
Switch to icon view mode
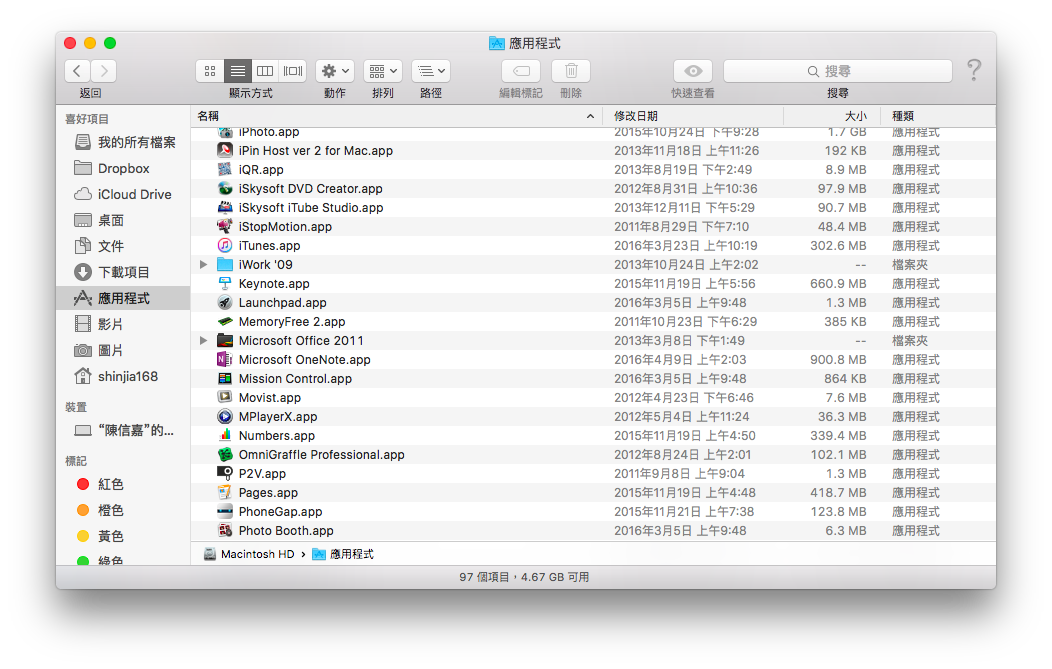pos(210,71)
